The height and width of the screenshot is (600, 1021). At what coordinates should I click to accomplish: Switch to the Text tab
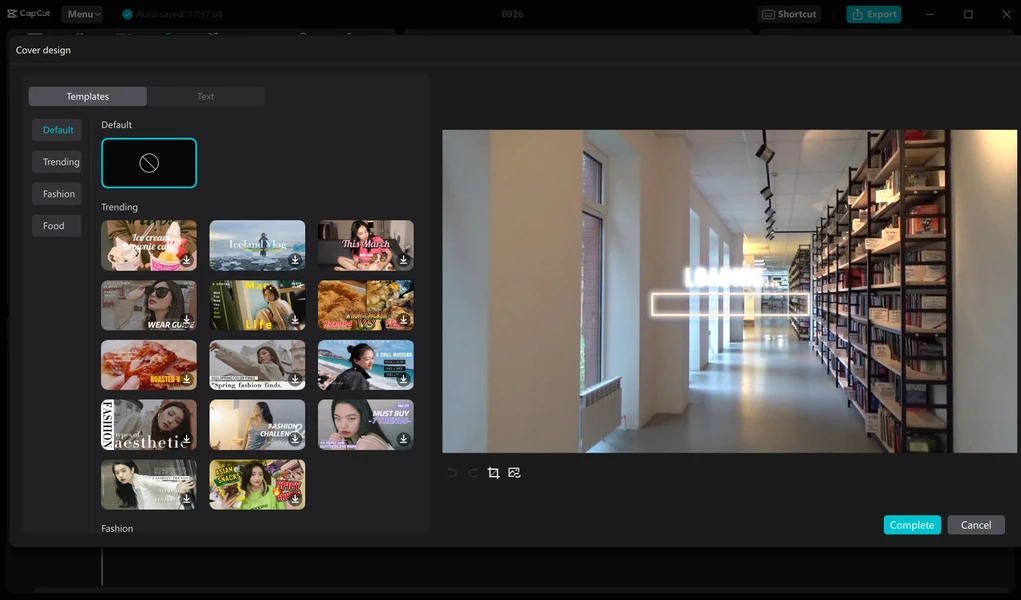click(205, 96)
